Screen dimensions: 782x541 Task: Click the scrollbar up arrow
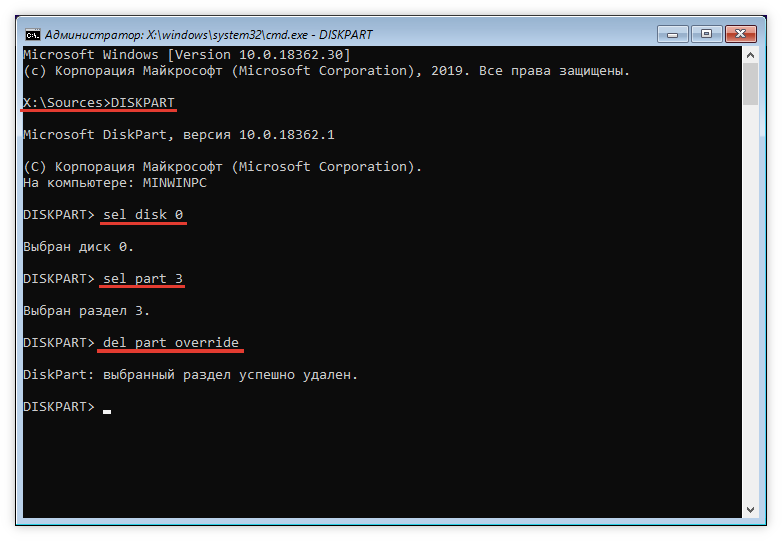pyautogui.click(x=750, y=55)
